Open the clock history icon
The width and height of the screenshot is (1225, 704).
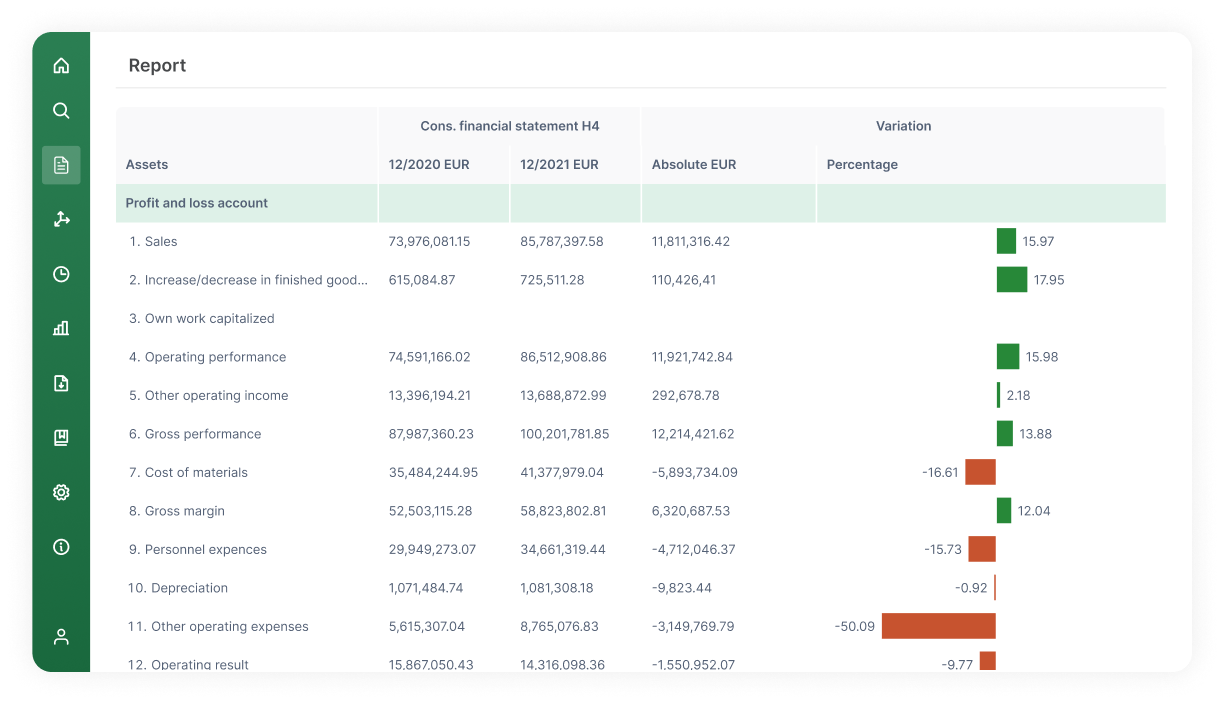pyautogui.click(x=61, y=274)
